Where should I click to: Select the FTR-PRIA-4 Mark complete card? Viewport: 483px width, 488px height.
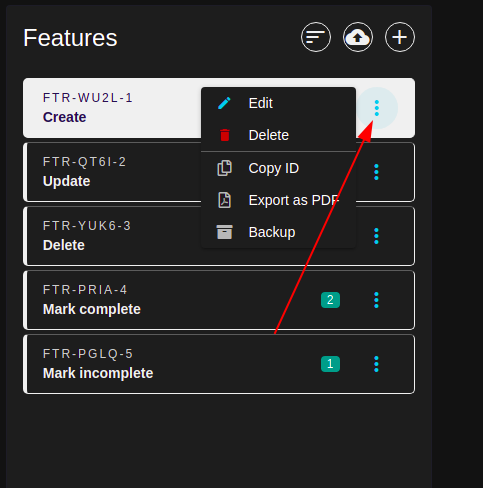(219, 300)
